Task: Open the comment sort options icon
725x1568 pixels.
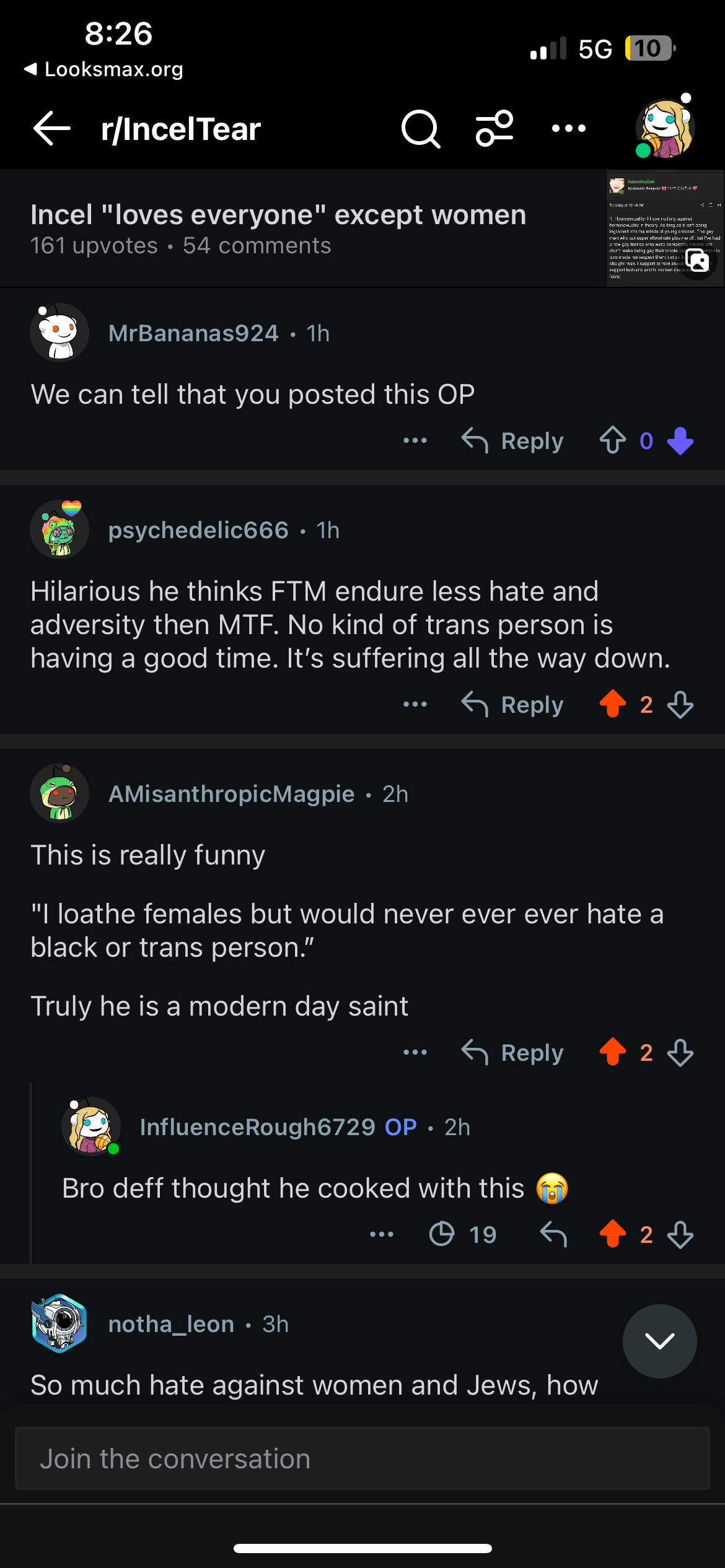Action: coord(494,129)
